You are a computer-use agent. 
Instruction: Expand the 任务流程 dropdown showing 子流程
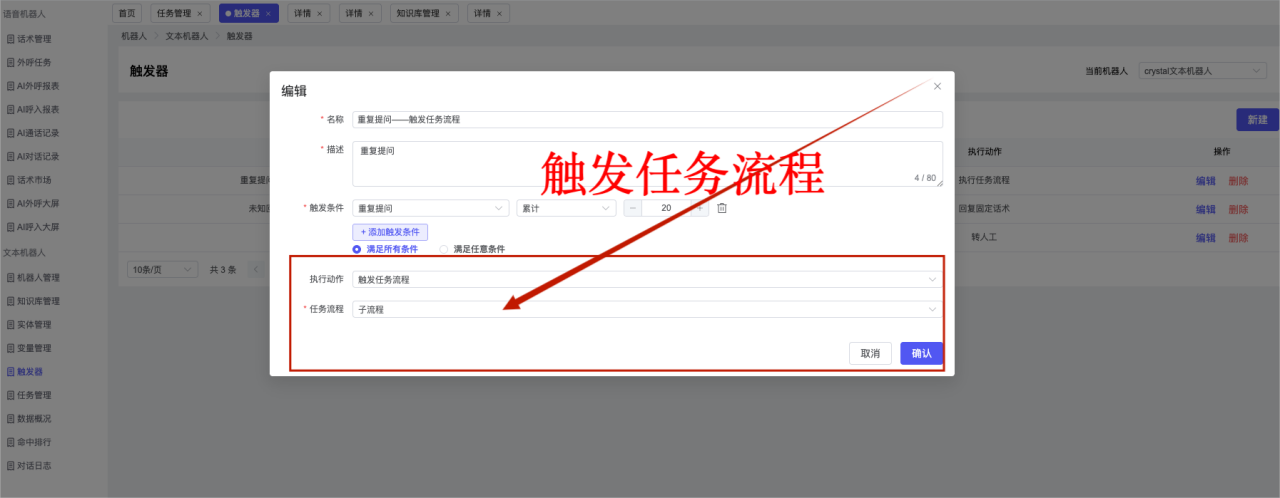click(x=646, y=310)
